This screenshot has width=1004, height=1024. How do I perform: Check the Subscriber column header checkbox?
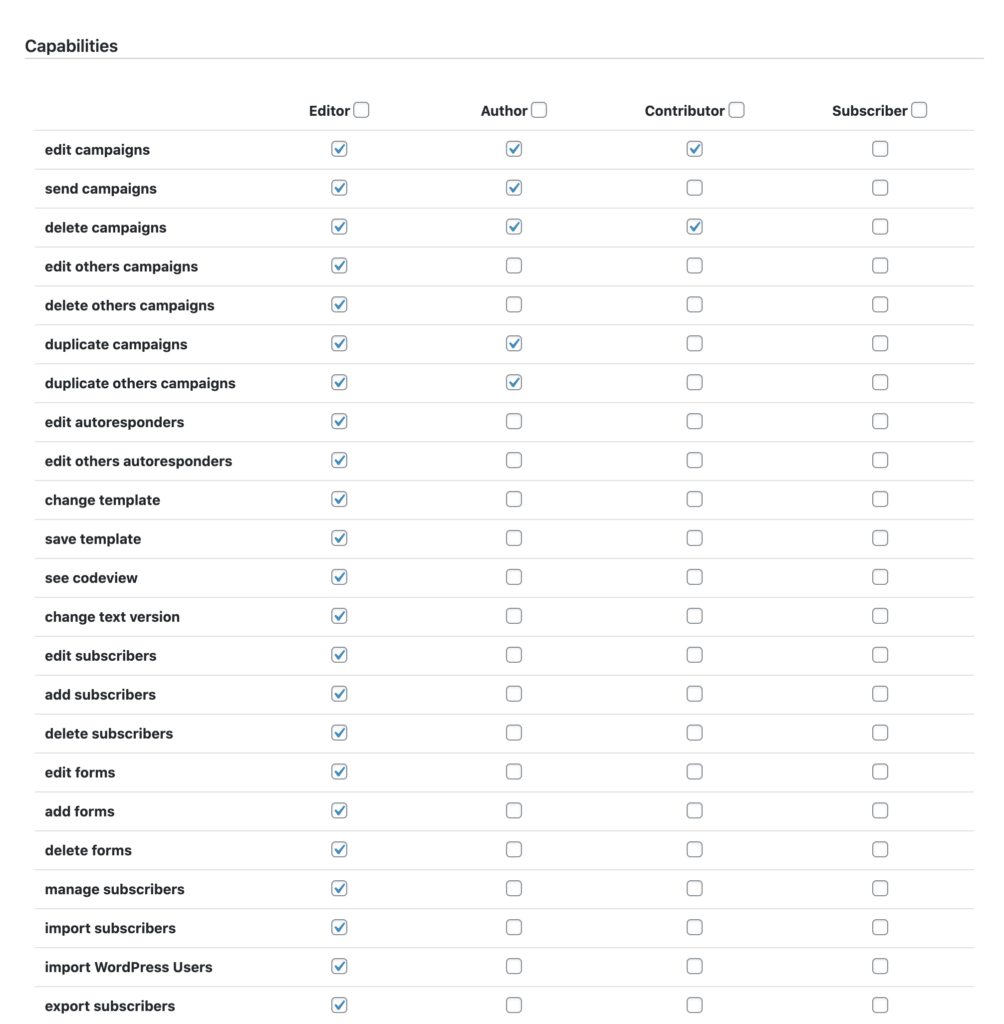coord(919,110)
